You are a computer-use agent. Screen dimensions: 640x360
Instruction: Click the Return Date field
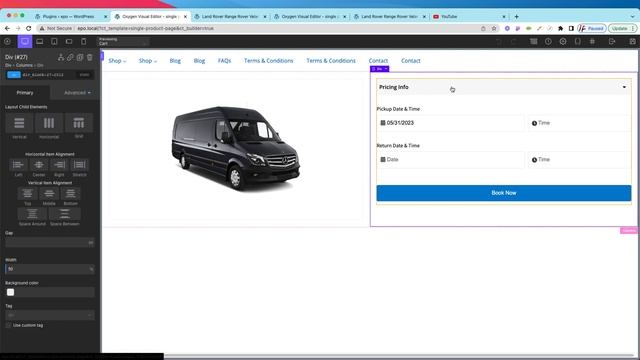tap(451, 160)
